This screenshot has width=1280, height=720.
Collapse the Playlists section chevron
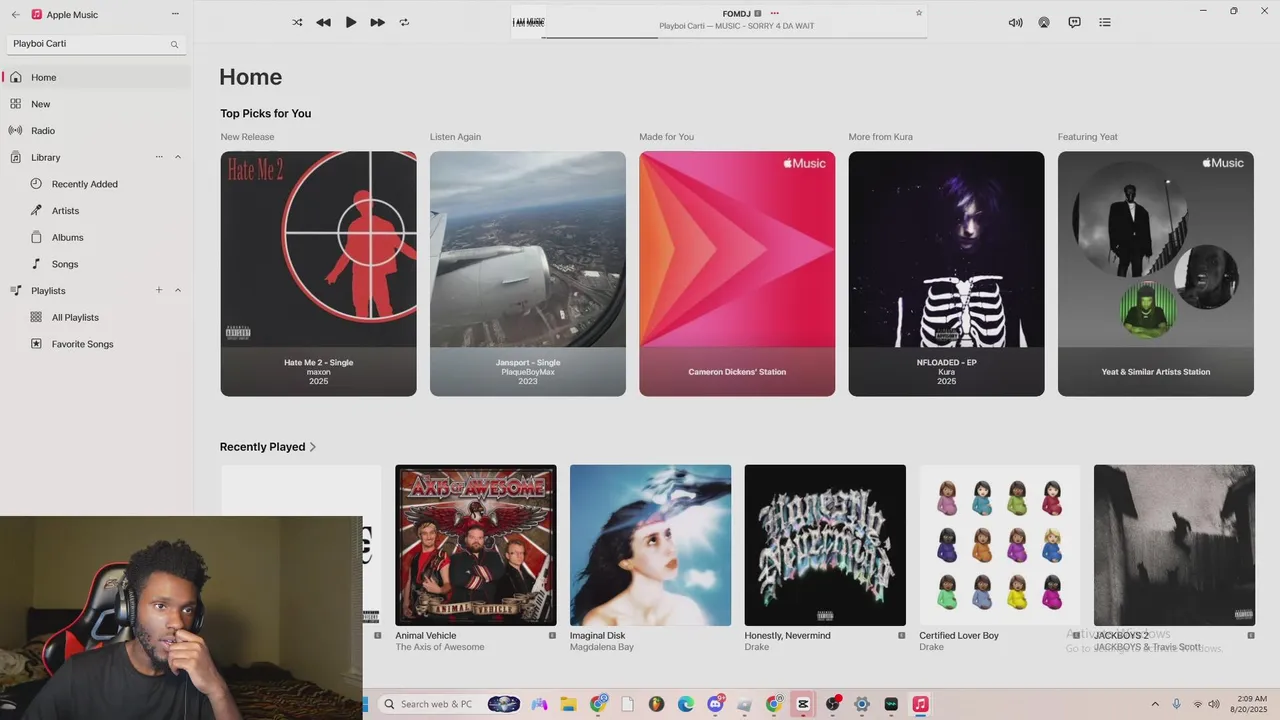[178, 290]
